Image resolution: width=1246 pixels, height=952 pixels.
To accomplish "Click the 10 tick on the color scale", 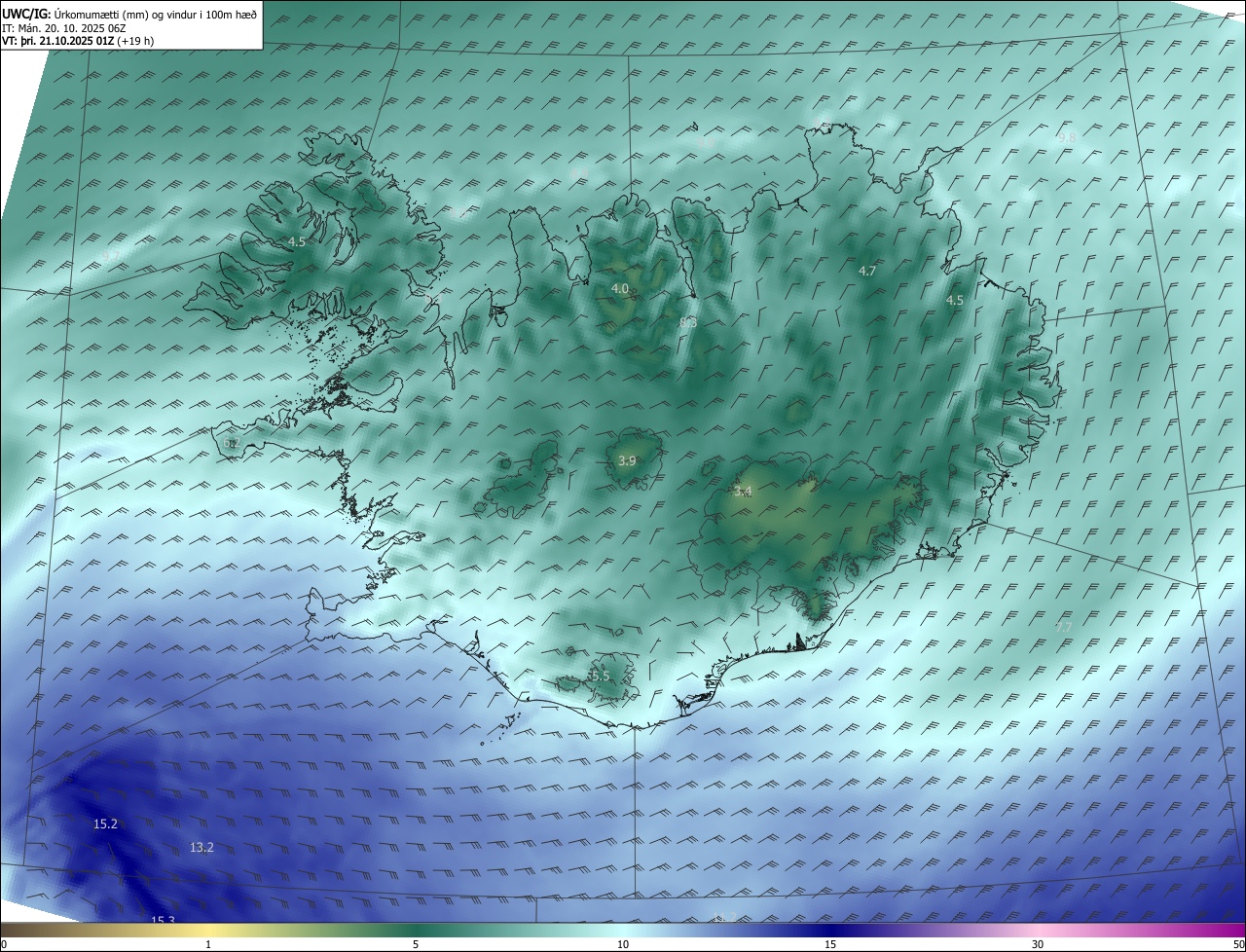I will click(x=623, y=944).
